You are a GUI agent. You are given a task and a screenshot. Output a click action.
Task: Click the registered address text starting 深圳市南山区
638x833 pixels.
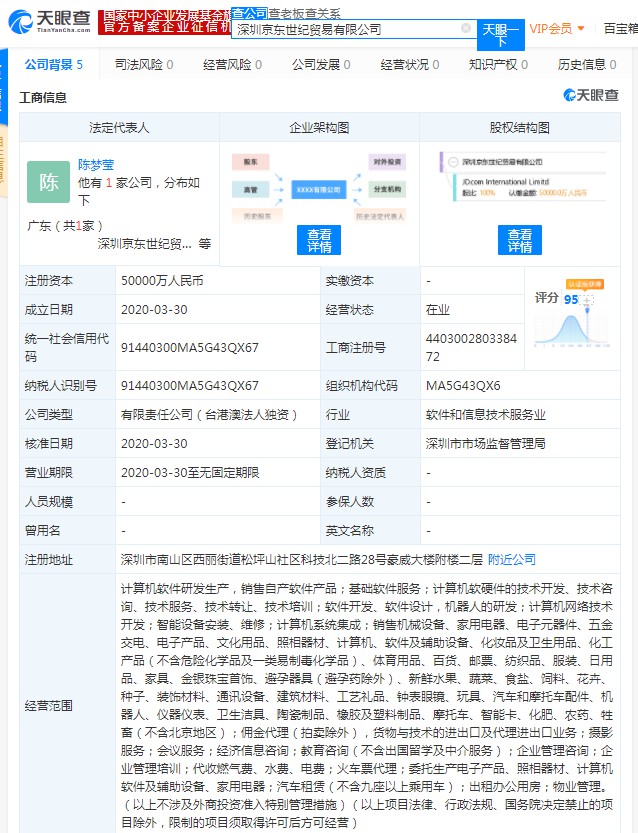coord(302,559)
